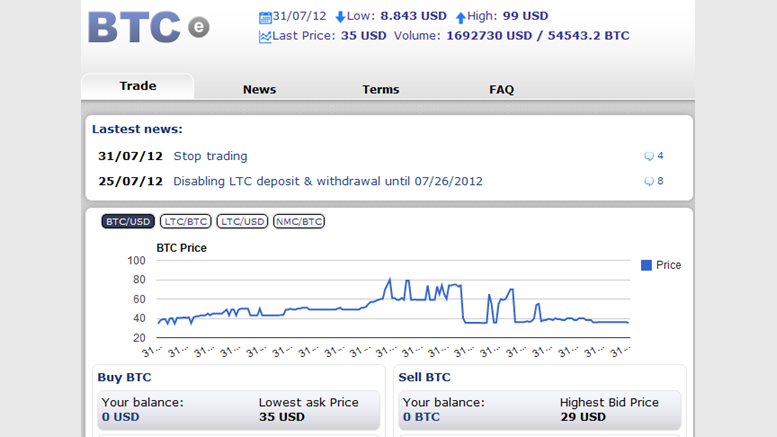This screenshot has width=777, height=437.
Task: Click the Lowest ask price 35 USD
Action: (x=281, y=417)
